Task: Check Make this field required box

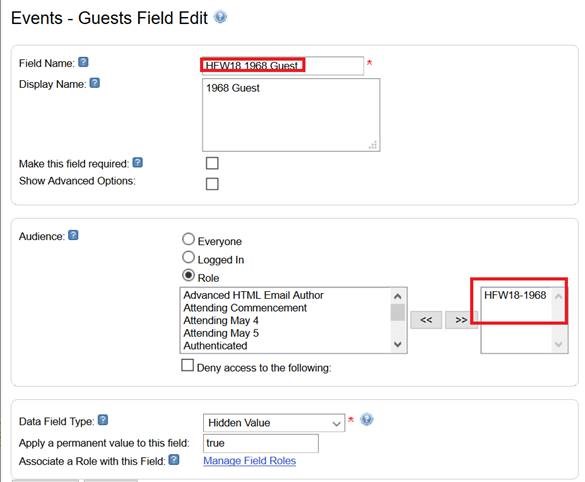Action: tap(212, 163)
